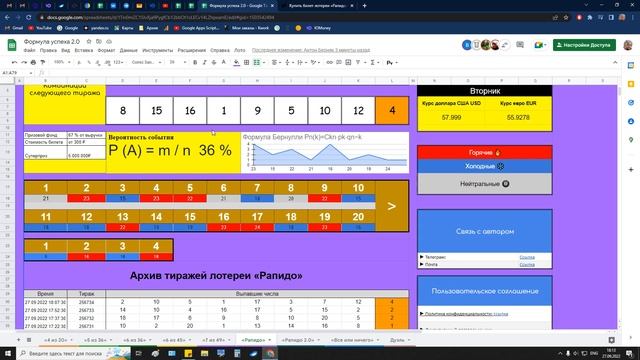Viewport: 640px width, 360px height.
Task: Open the text rotation dropdown
Action: pyautogui.click(x=315, y=62)
